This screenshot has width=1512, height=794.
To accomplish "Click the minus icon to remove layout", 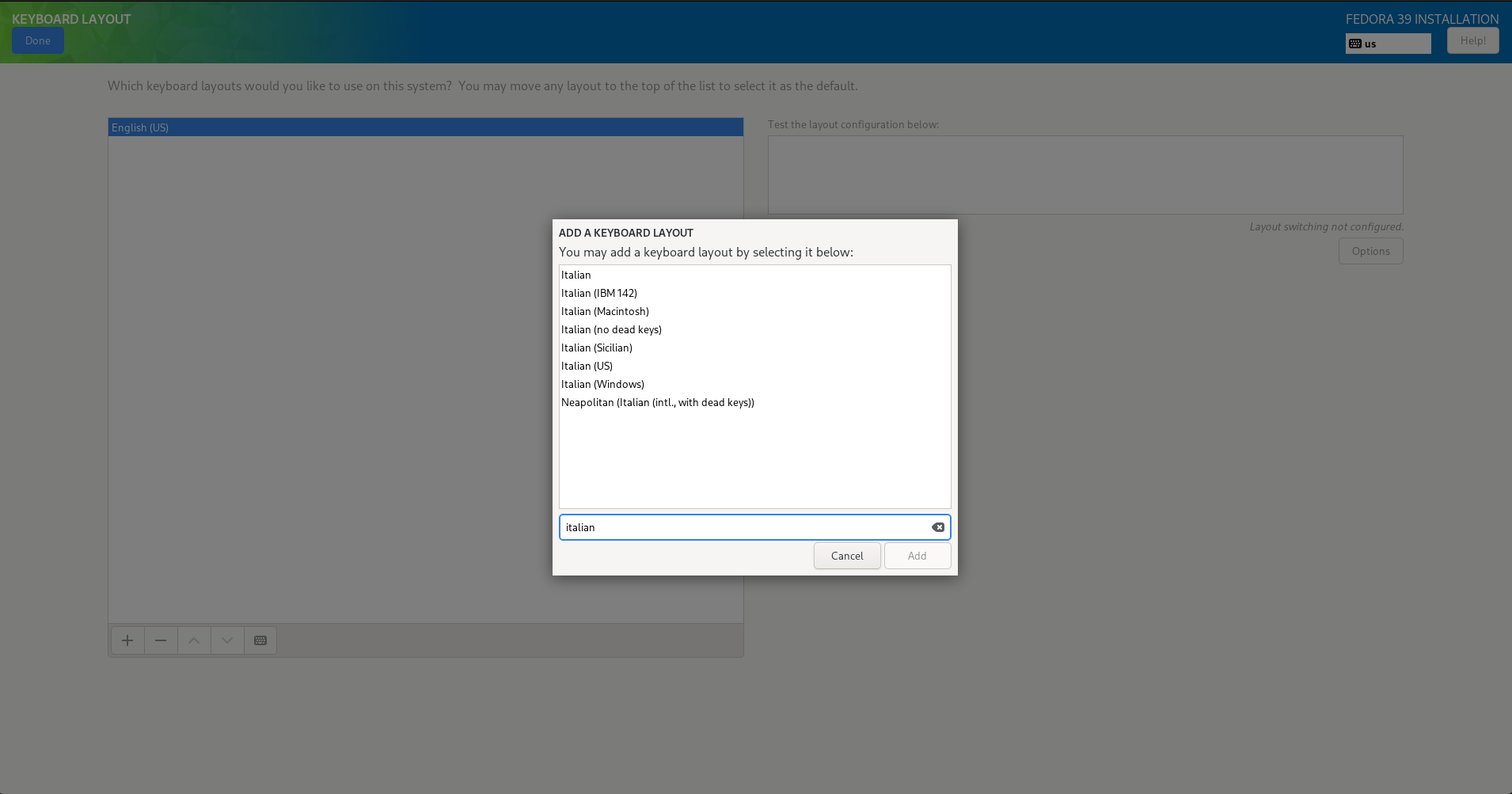I will coord(161,640).
